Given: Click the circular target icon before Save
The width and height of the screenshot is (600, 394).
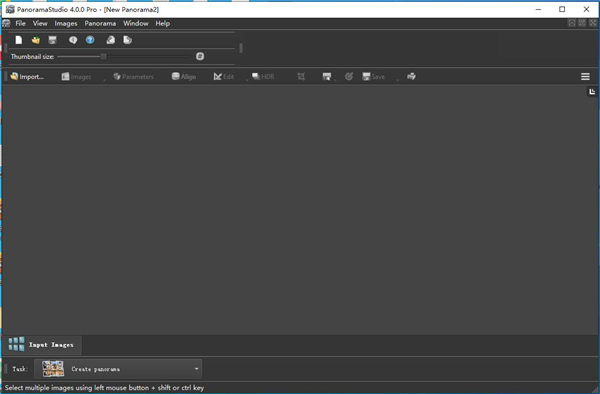Looking at the screenshot, I should (349, 77).
